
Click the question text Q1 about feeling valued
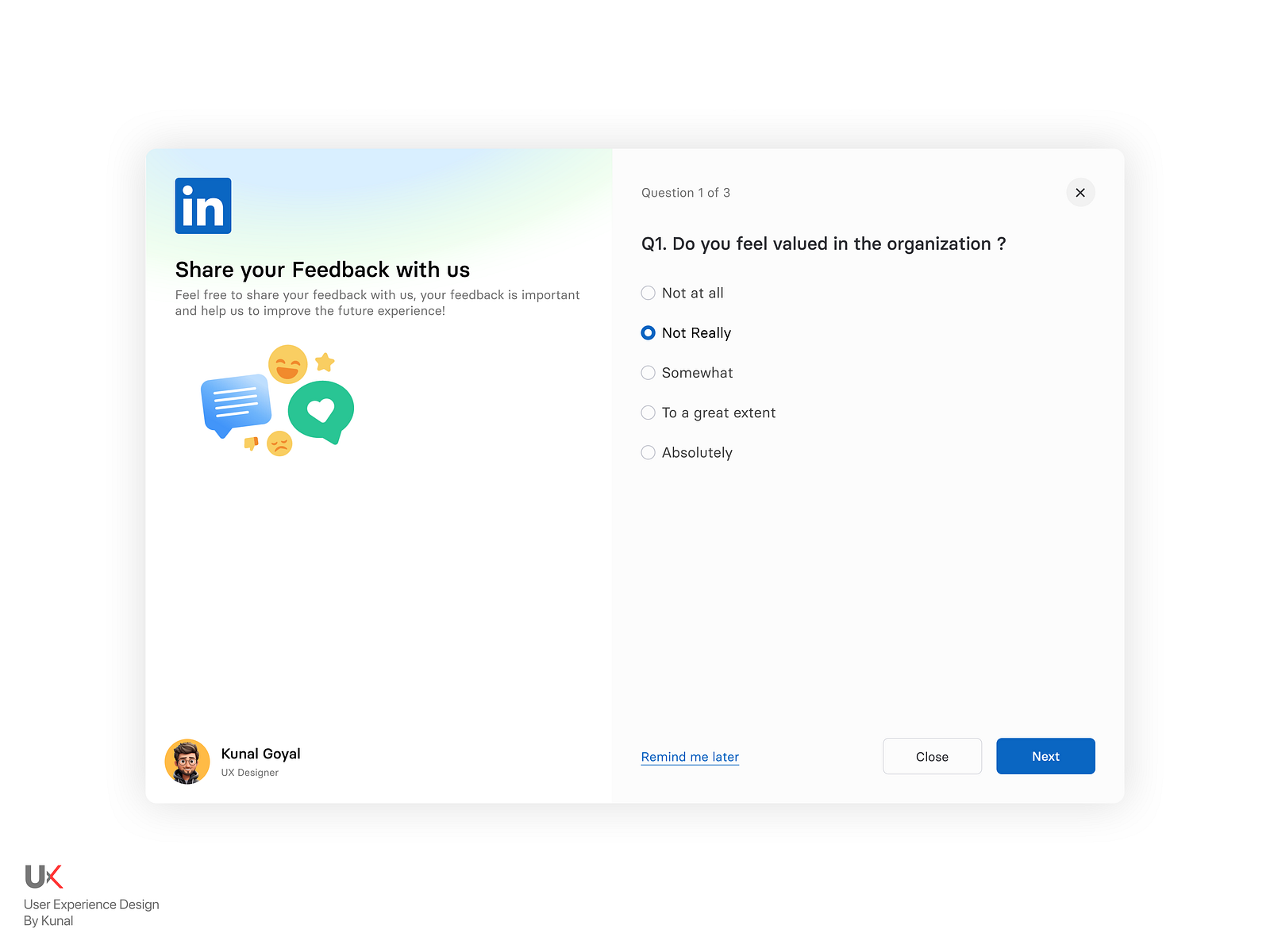[823, 244]
